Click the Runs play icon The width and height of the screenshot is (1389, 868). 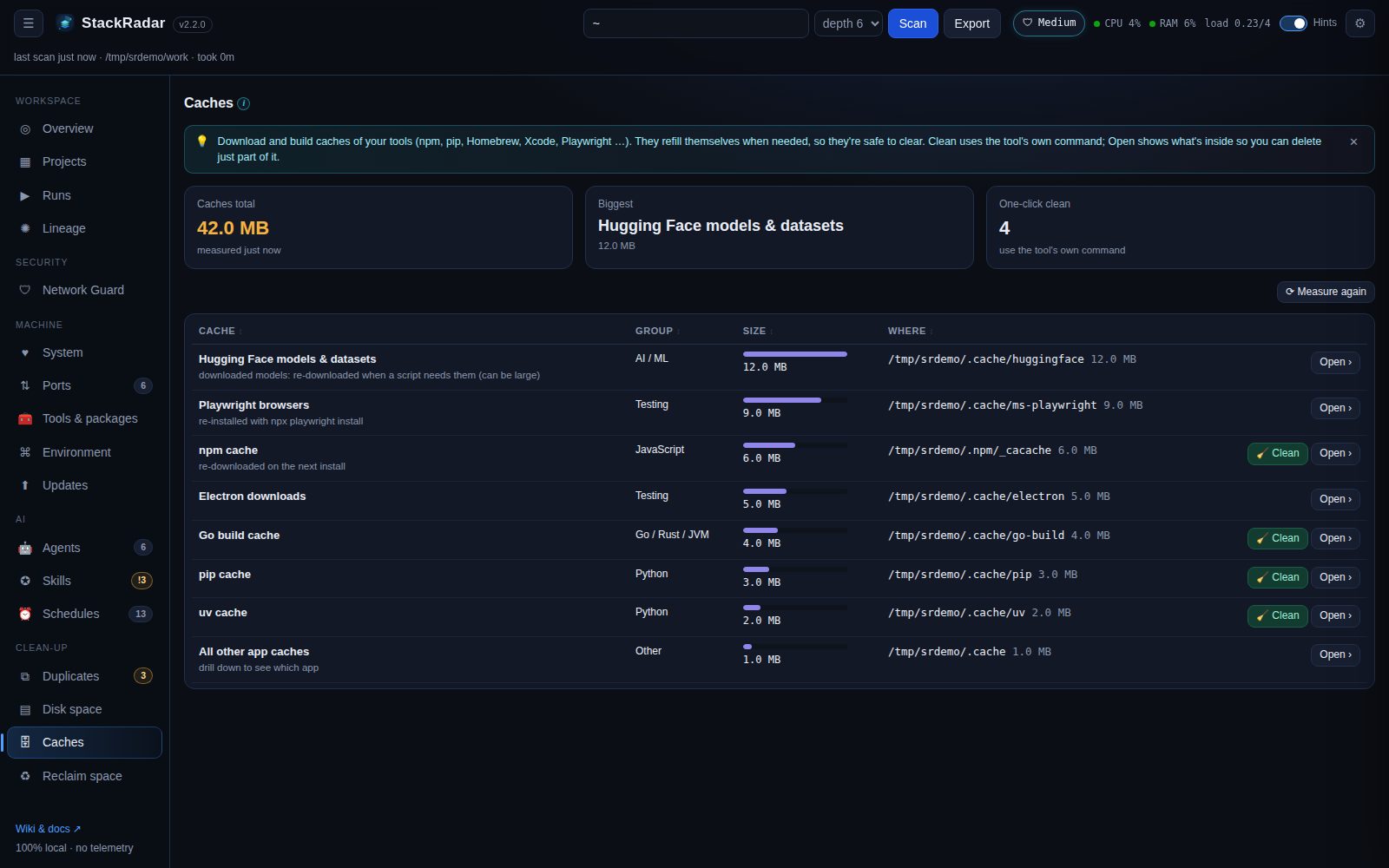[25, 196]
